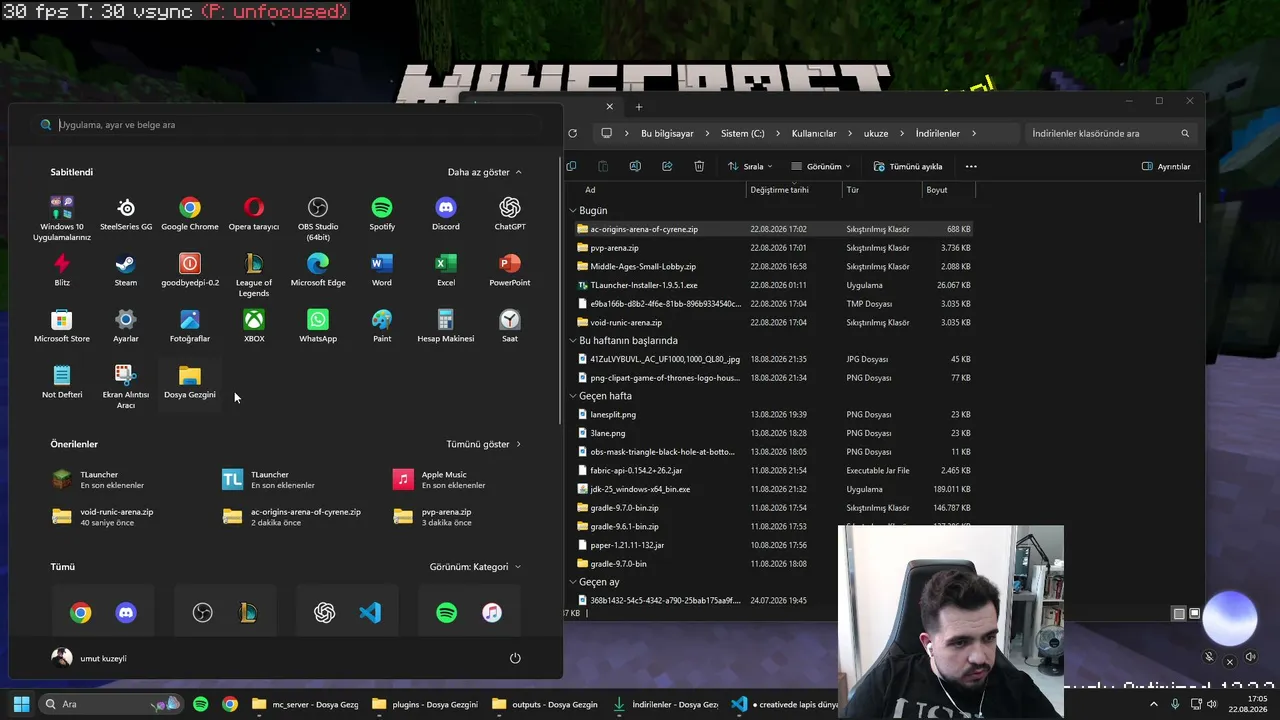Viewport: 1280px width, 720px height.
Task: Launch Excel from pinned apps
Action: click(x=446, y=270)
